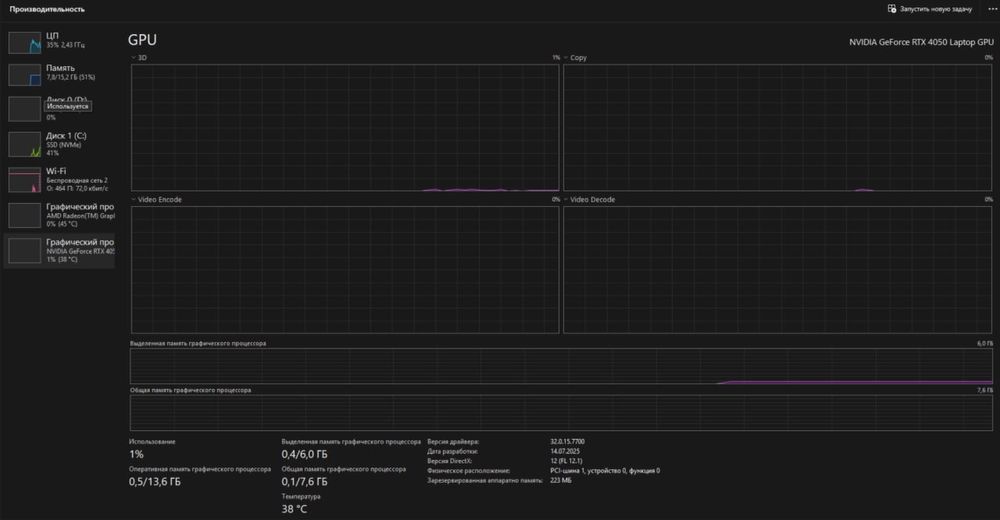Expand the 3D engine dropdown chevron
1000x520 pixels.
pyautogui.click(x=133, y=57)
